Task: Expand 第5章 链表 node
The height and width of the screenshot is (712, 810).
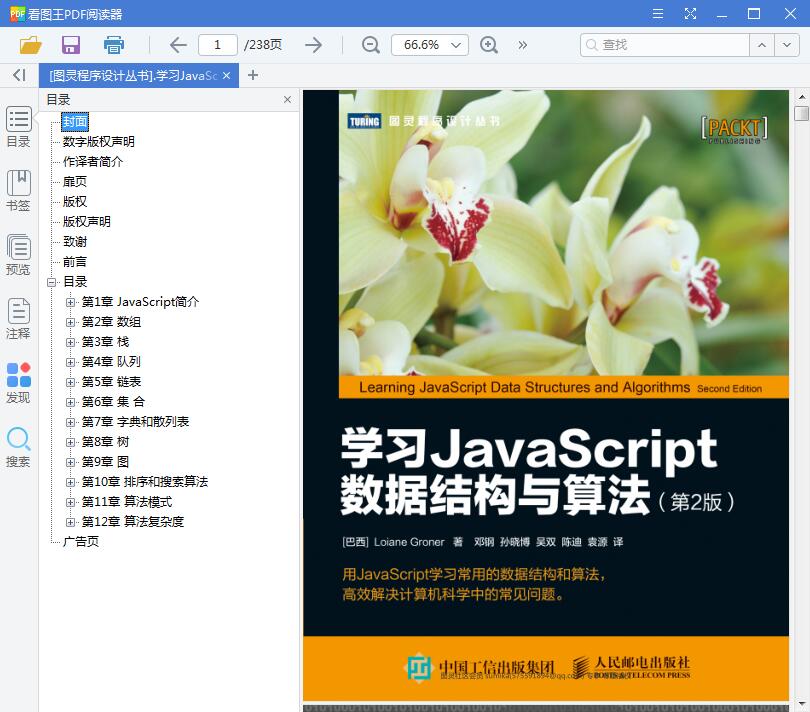Action: pyautogui.click(x=70, y=382)
